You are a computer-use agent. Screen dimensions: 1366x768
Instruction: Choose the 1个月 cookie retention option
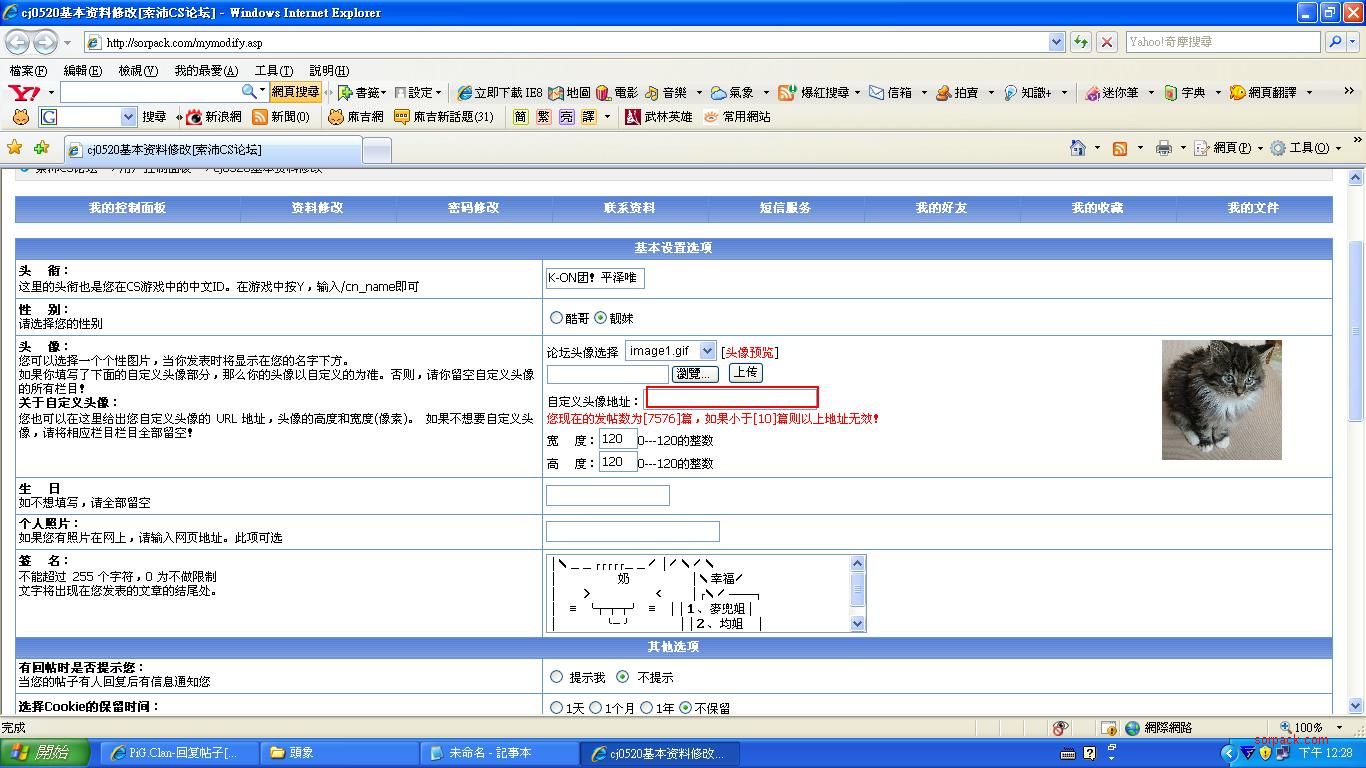point(596,708)
